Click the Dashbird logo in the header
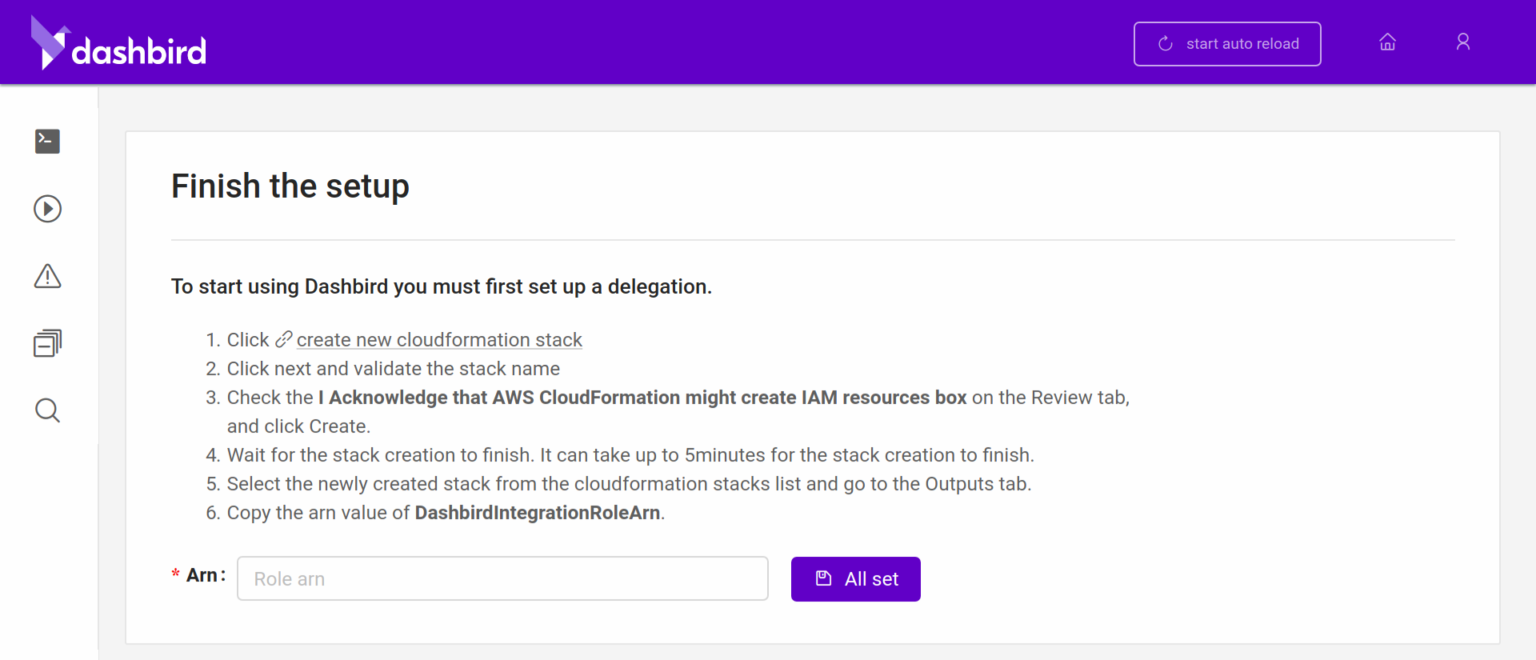This screenshot has width=1536, height=660. tap(118, 43)
